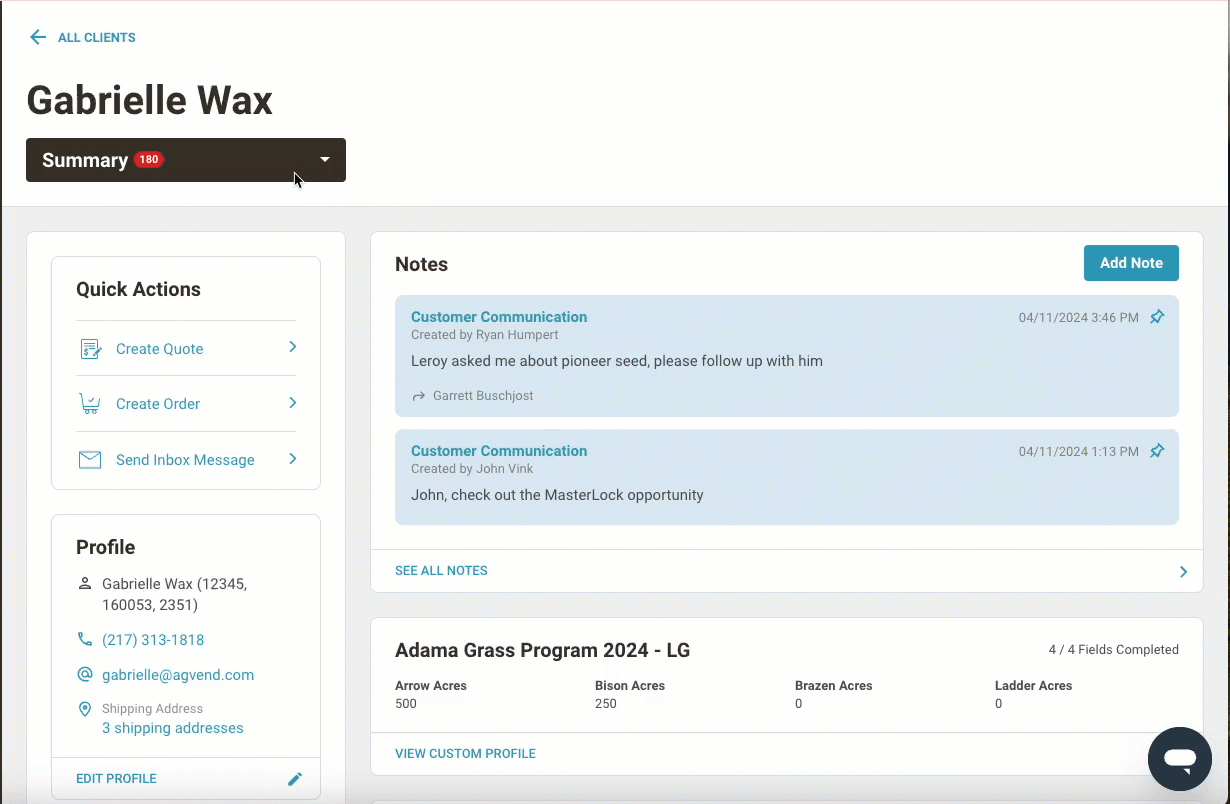Unpin the note dated 04/11/2024 1:13 PM
The height and width of the screenshot is (804, 1230).
pos(1157,451)
